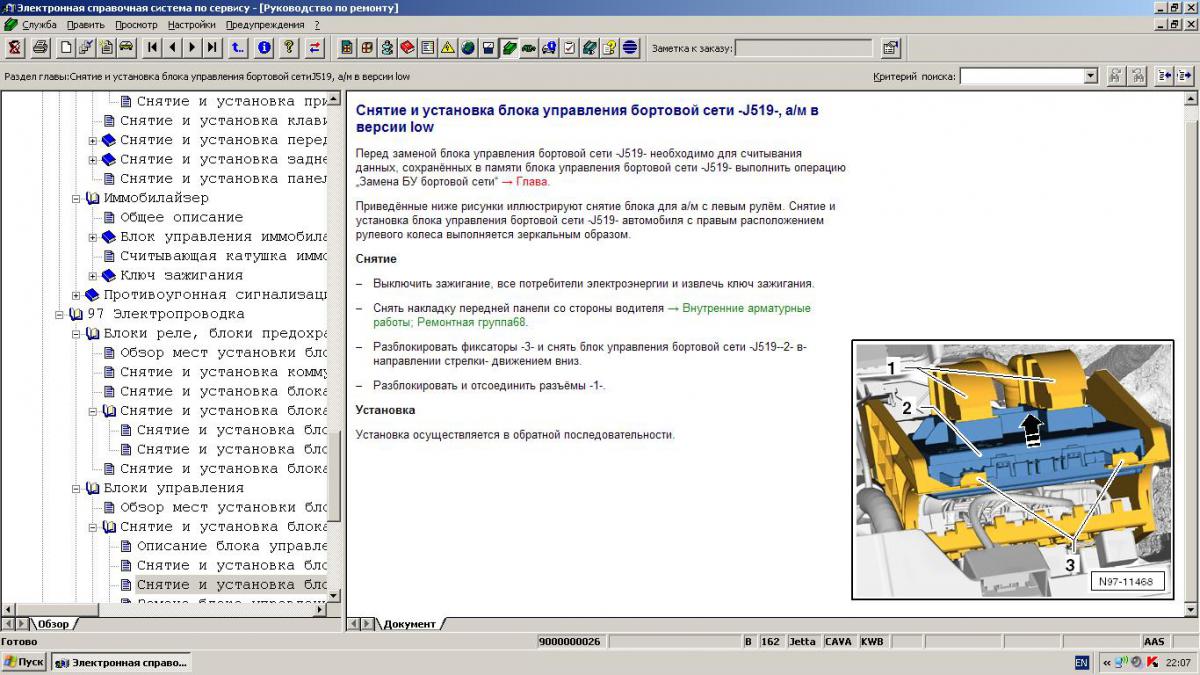Click the first binoculars search icon

tap(1116, 76)
